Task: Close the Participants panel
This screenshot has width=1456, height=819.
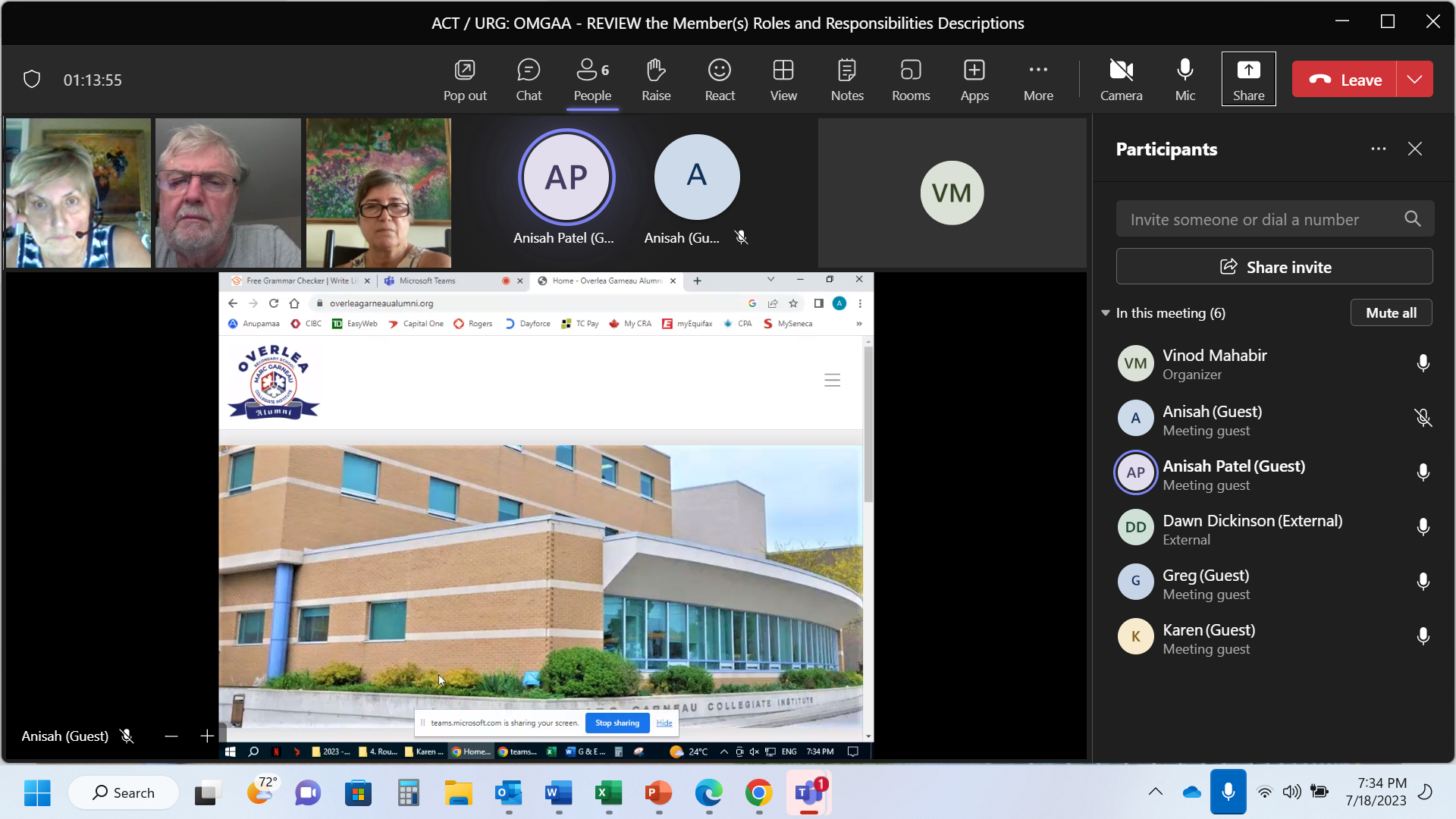Action: coord(1415,149)
